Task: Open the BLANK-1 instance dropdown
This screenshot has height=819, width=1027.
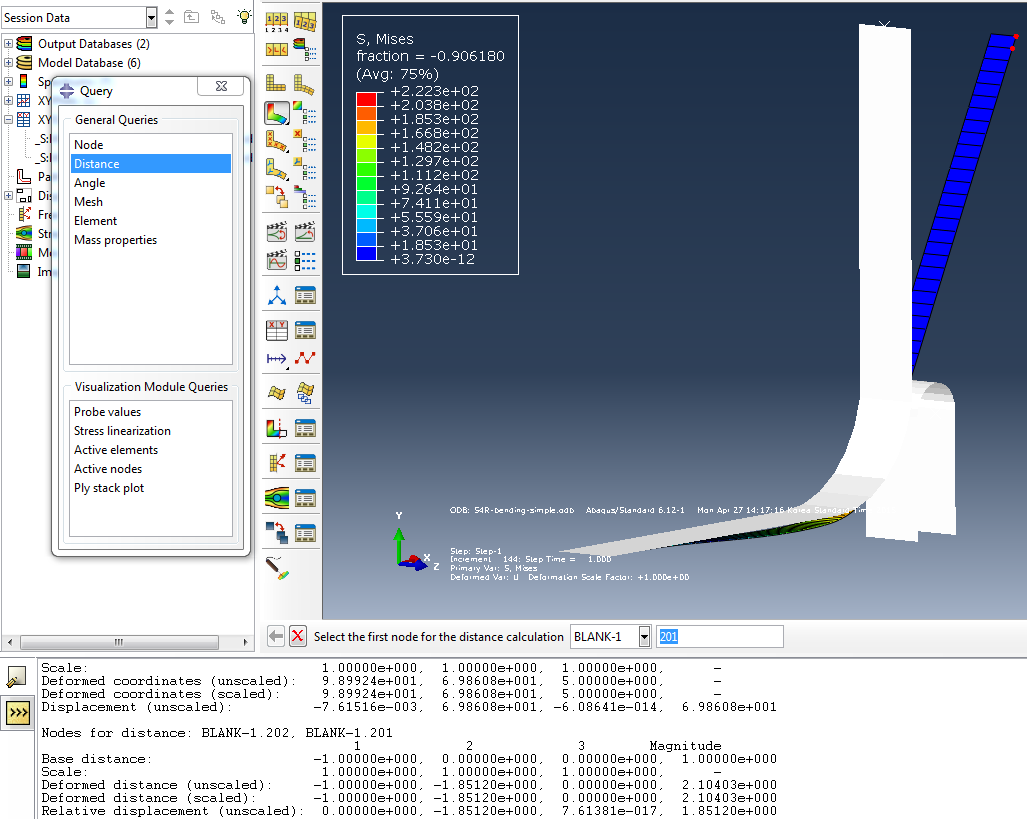Action: coord(644,637)
